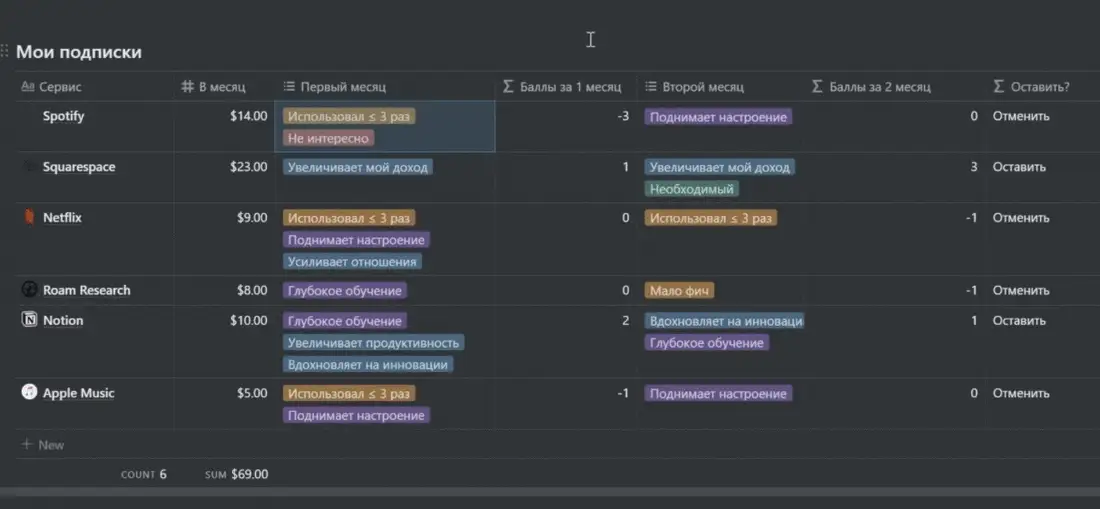Open the Баллы за 1 месяц column header

(562, 87)
